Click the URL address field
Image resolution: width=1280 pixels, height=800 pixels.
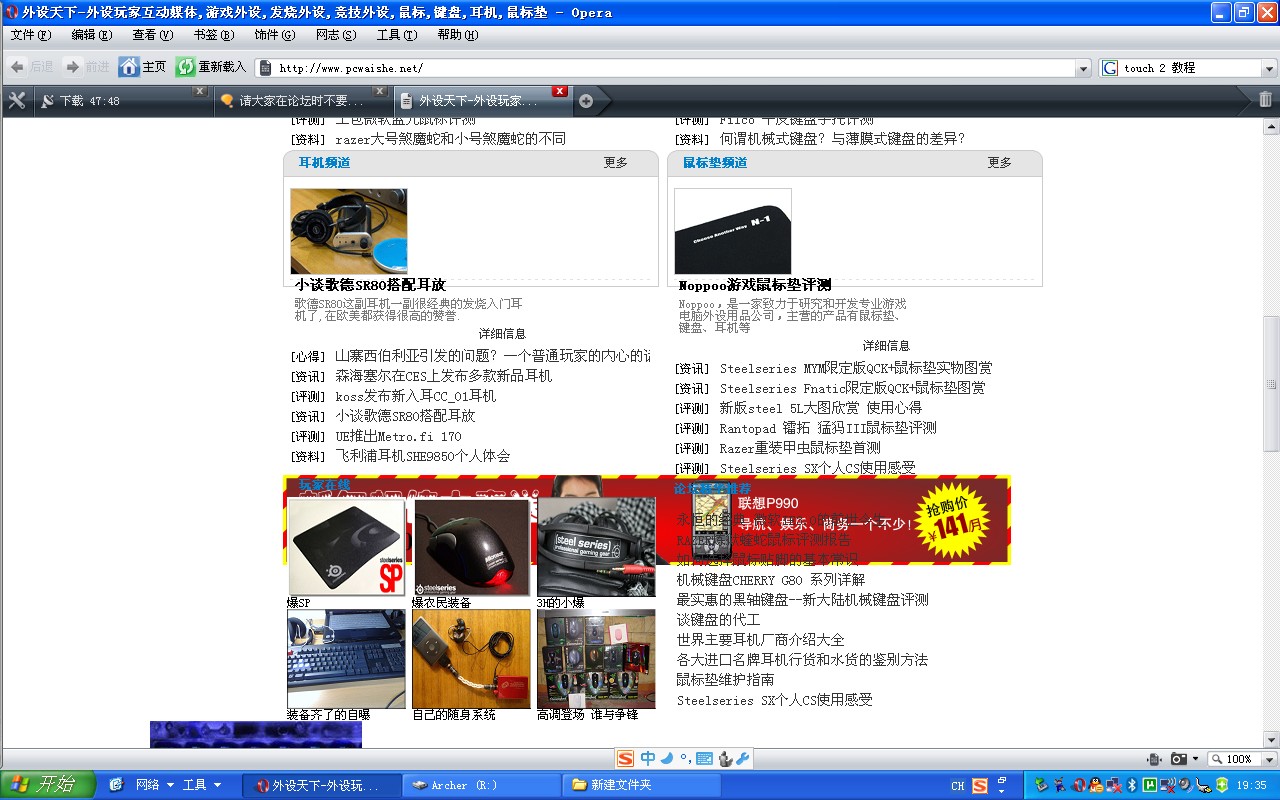pyautogui.click(x=675, y=68)
